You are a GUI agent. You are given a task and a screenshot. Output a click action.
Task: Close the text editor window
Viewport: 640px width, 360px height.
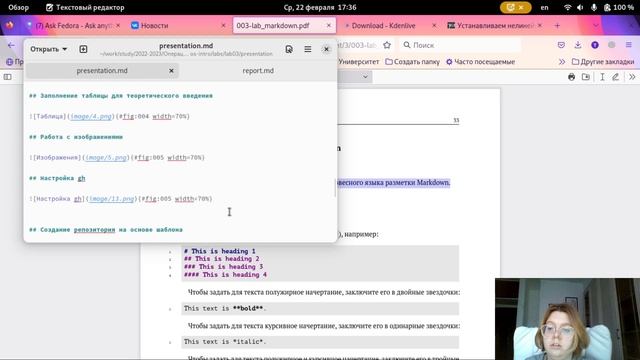[326, 49]
